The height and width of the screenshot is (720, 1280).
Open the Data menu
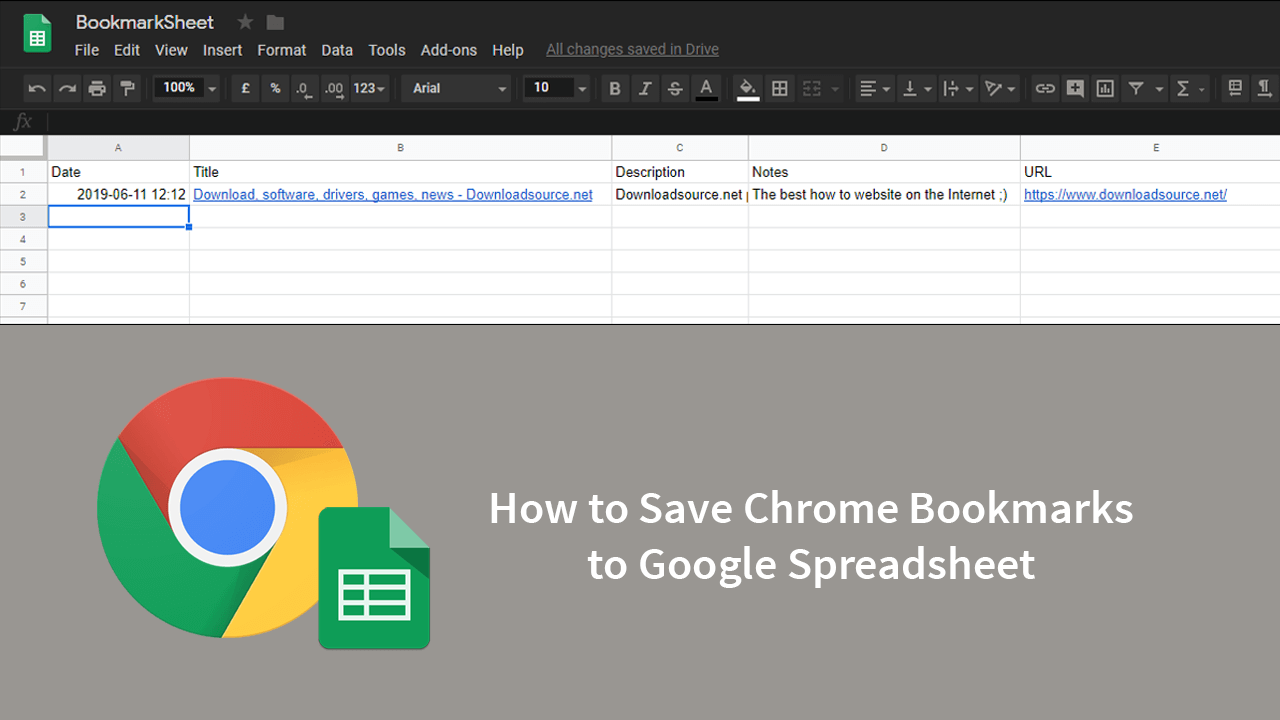pyautogui.click(x=337, y=50)
